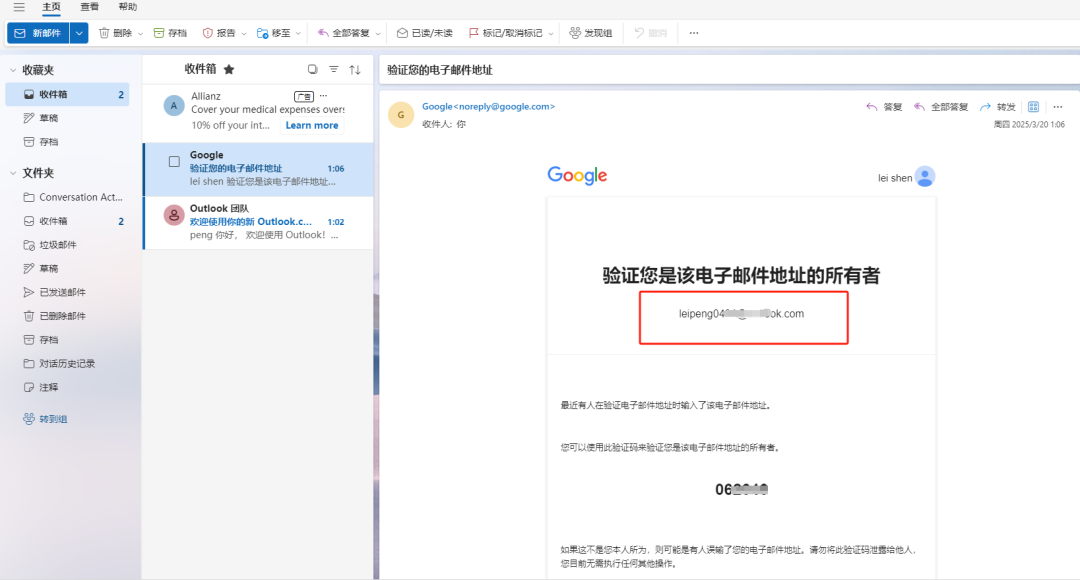Open the Outlook 团队 welcome message
1080x580 pixels.
click(258, 222)
